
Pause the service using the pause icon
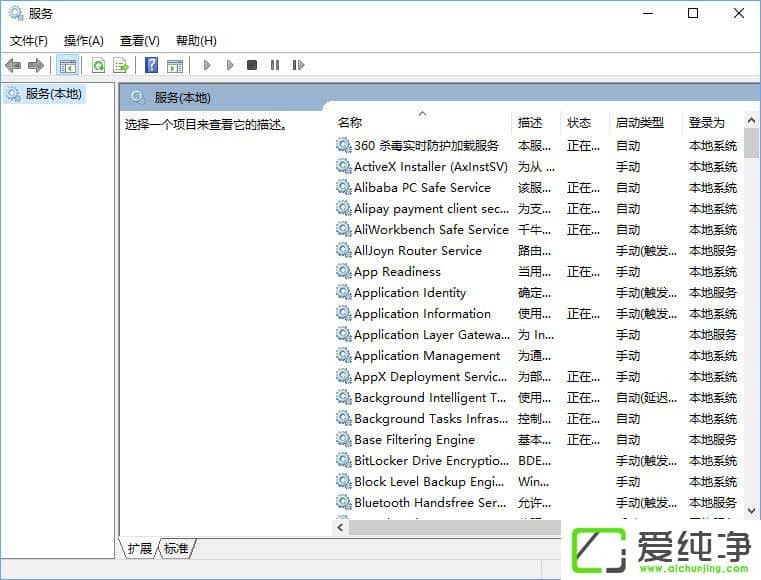coord(275,65)
